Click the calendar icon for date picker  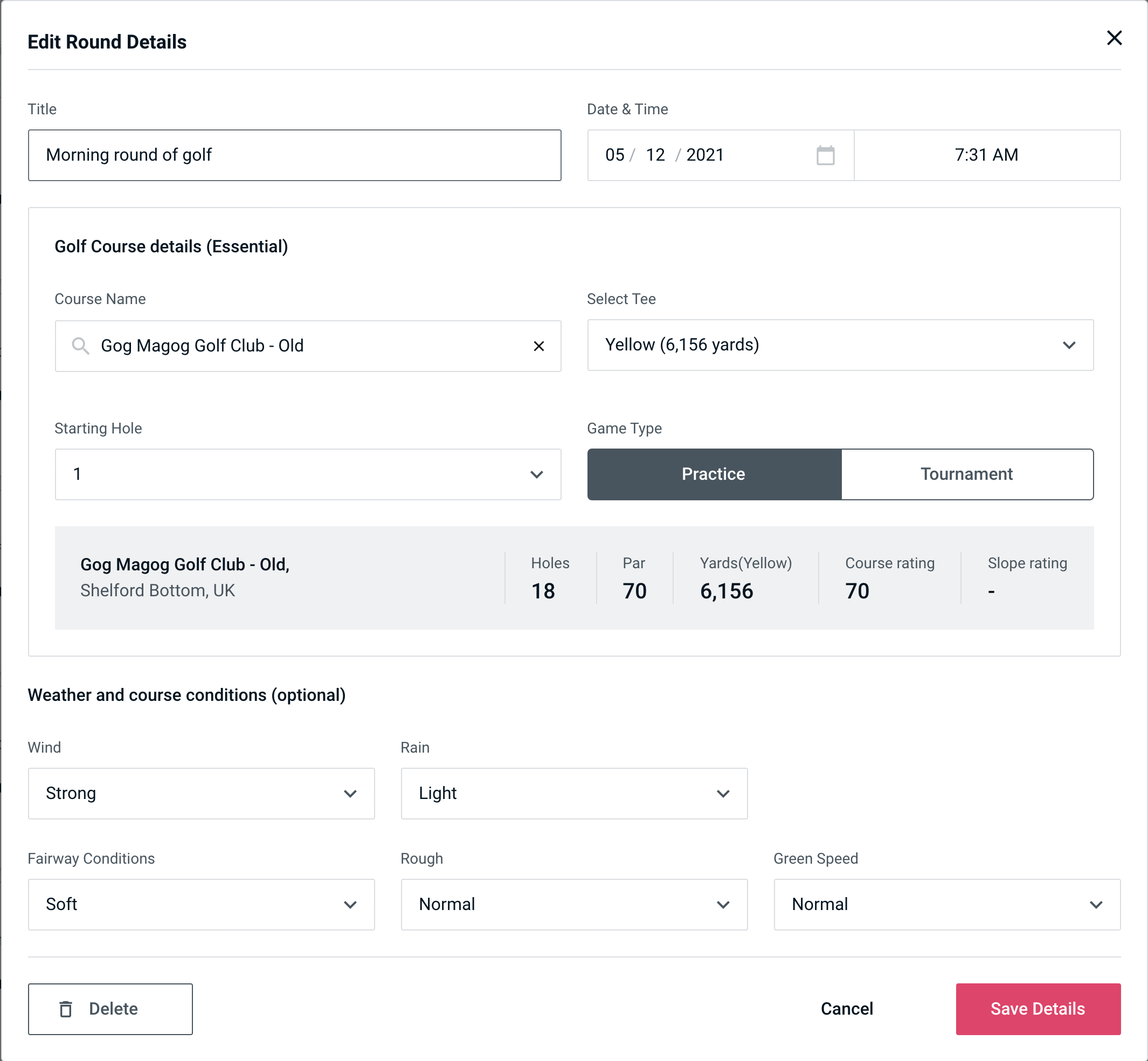coord(825,155)
